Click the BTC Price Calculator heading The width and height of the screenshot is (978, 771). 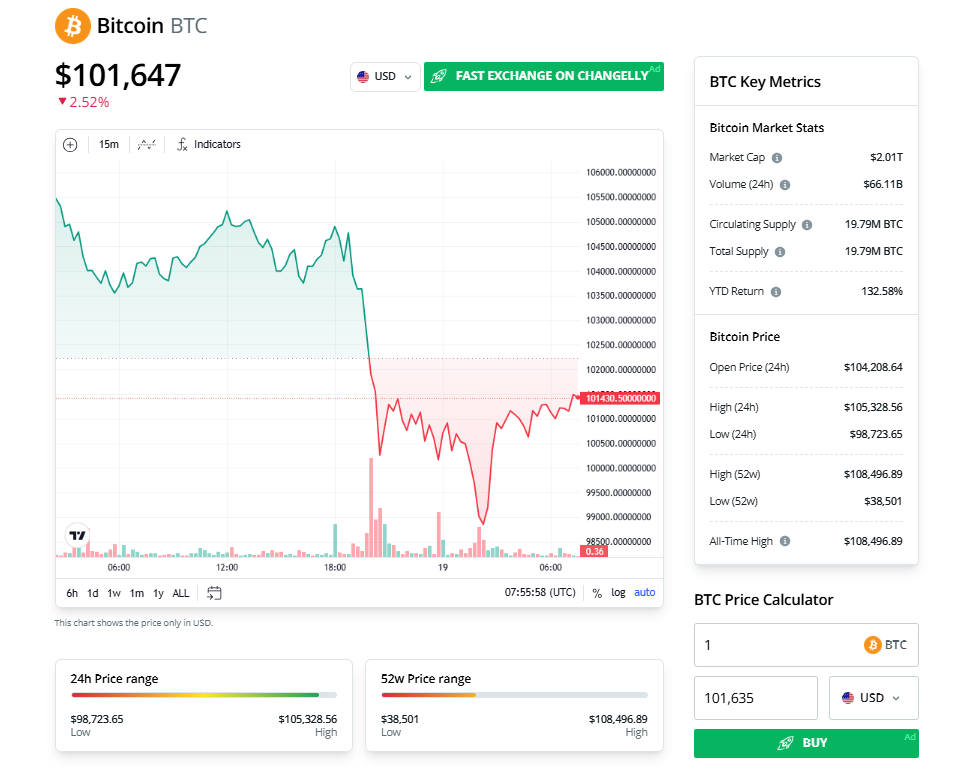point(763,600)
